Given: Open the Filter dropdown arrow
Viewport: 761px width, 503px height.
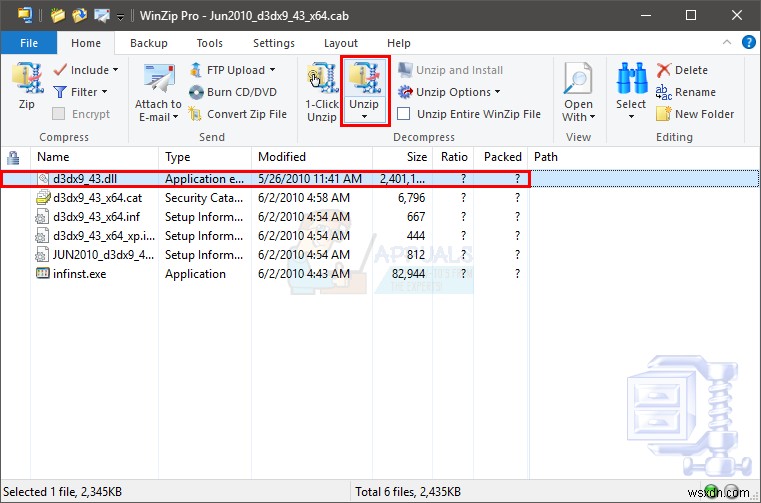Looking at the screenshot, I should point(104,92).
